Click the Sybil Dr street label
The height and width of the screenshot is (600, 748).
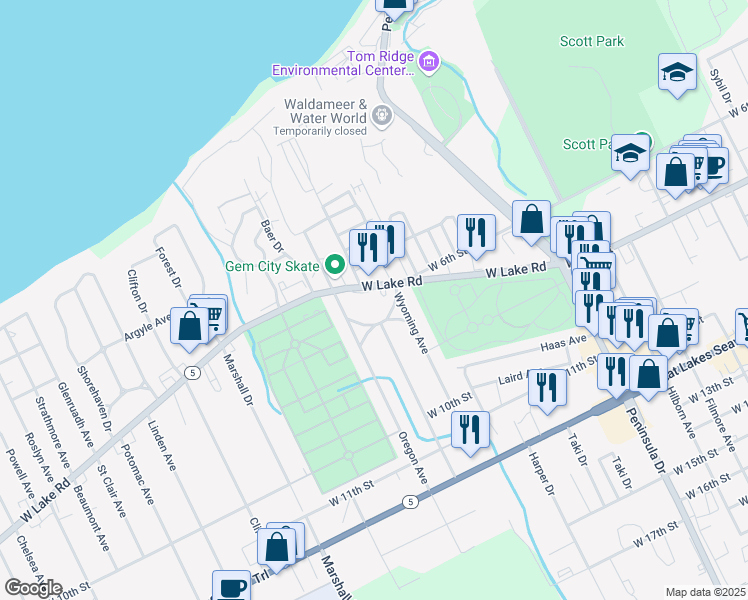click(x=720, y=86)
